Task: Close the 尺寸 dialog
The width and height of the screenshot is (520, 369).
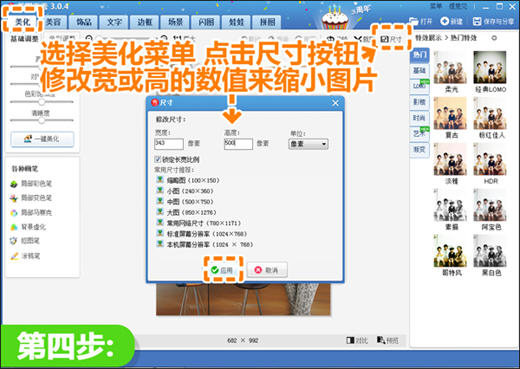Action: 335,103
